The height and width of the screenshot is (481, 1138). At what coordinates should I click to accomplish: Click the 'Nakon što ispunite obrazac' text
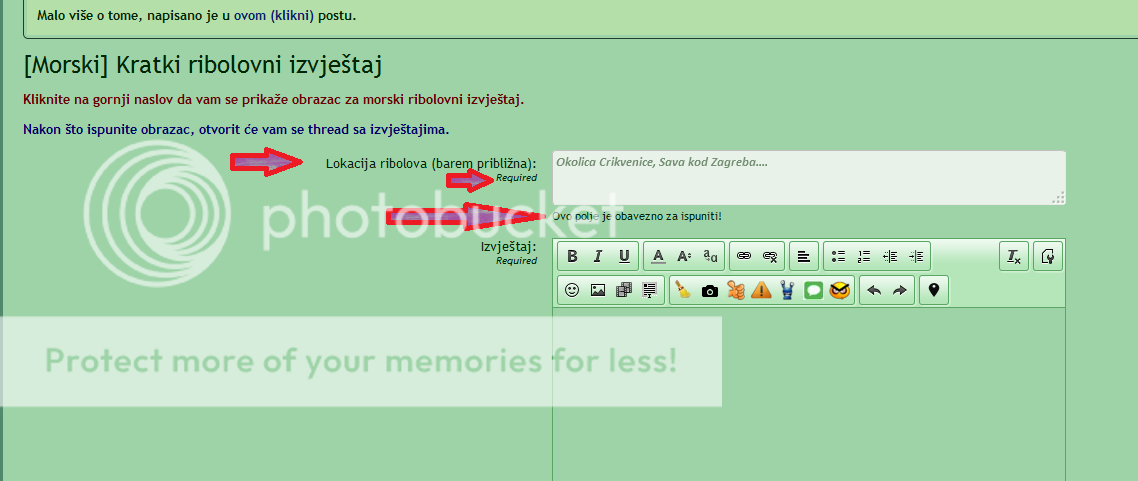(237, 130)
